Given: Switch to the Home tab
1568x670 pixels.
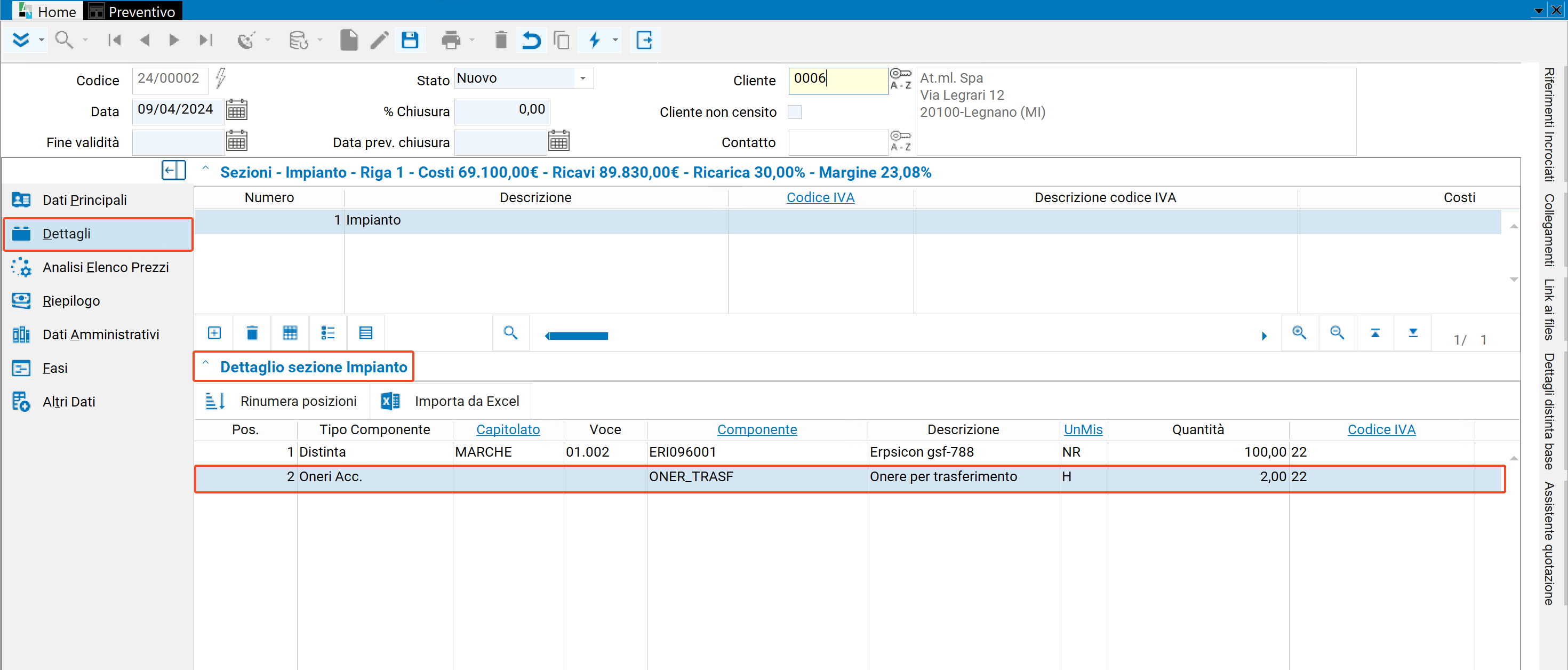Looking at the screenshot, I should tap(47, 11).
